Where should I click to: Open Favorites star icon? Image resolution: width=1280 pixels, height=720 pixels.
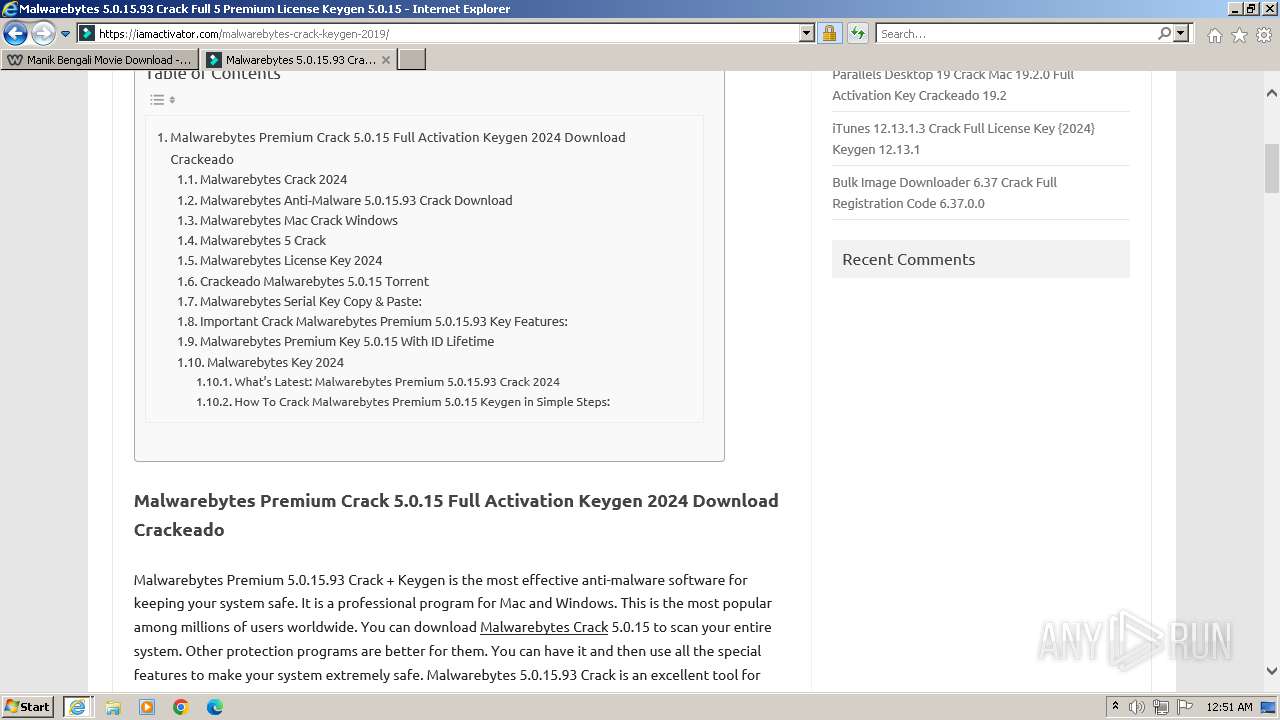1239,35
